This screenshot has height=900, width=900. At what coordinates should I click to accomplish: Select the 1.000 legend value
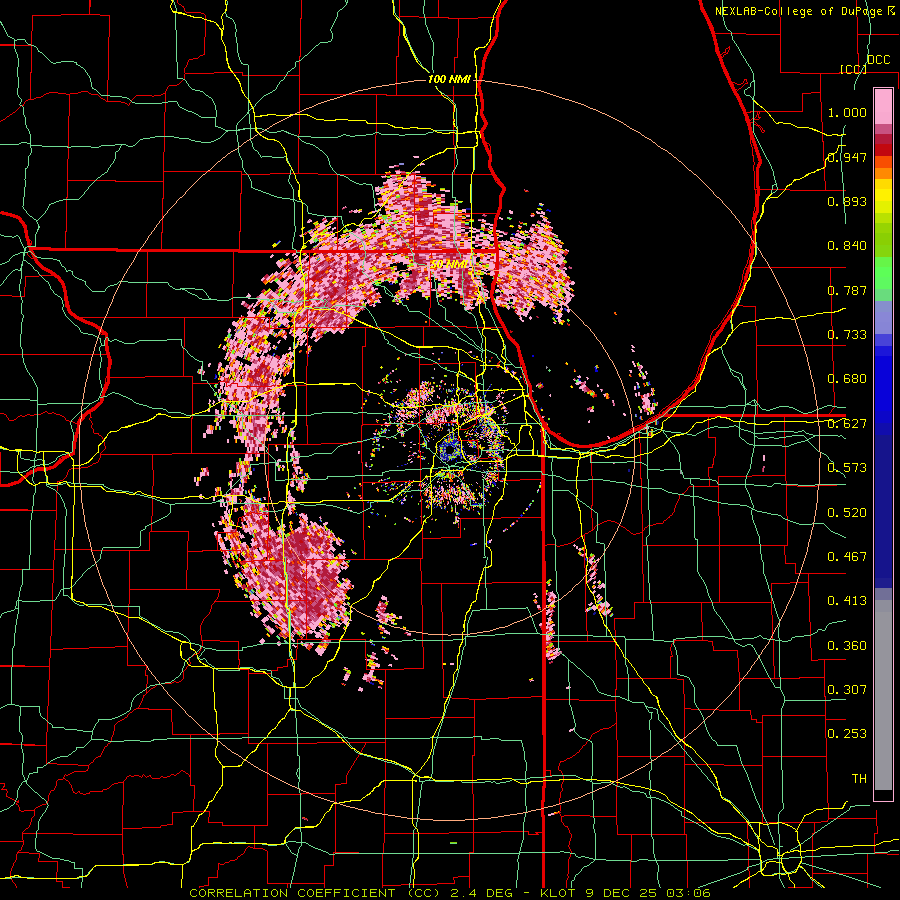[847, 112]
